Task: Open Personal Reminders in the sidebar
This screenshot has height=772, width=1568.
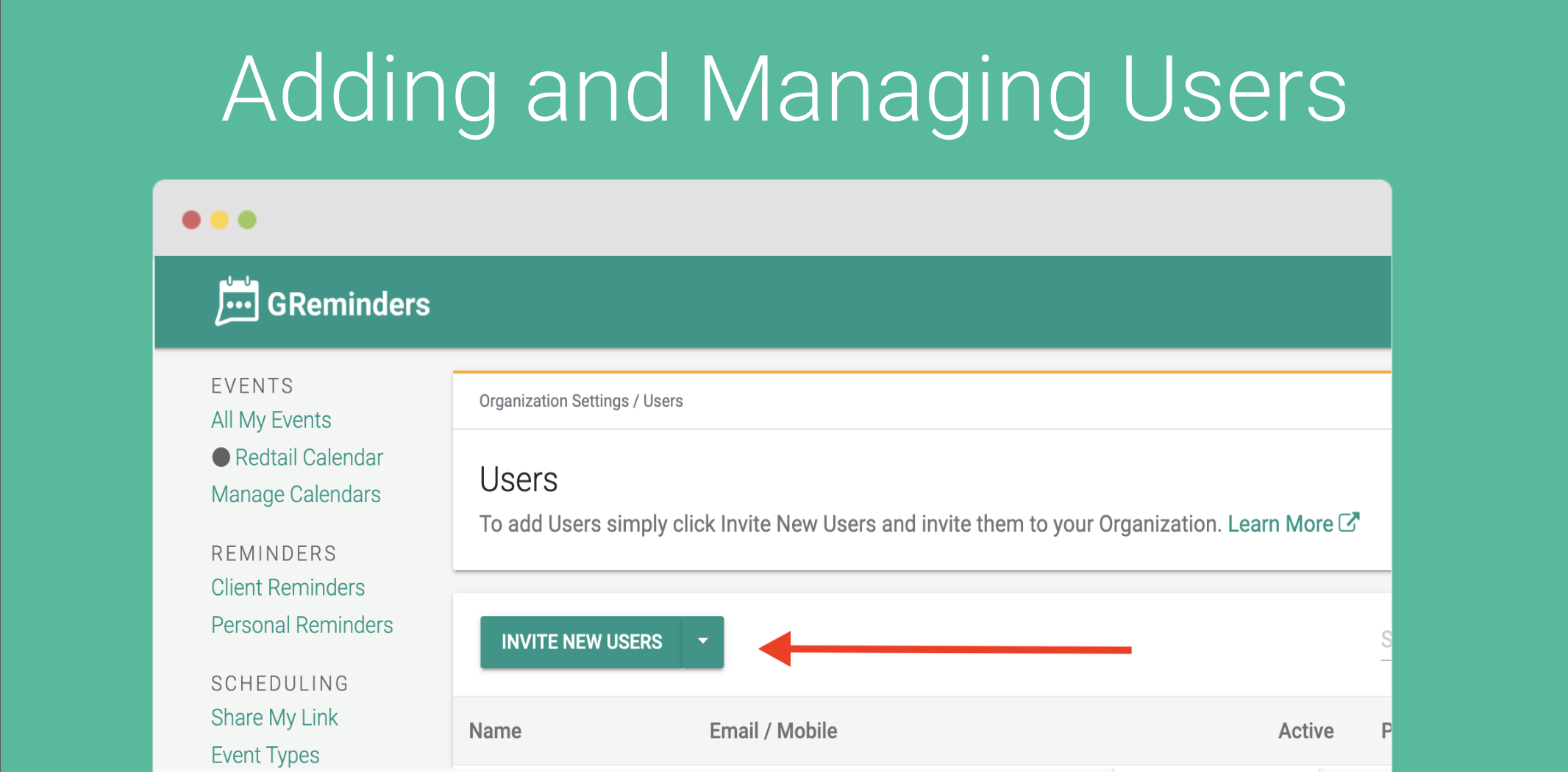Action: pos(302,625)
